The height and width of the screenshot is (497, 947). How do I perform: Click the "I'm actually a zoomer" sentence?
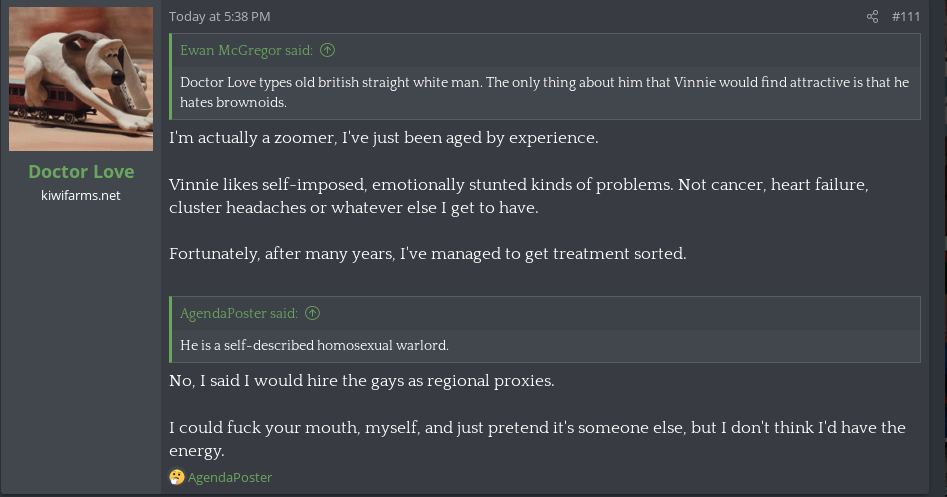(x=383, y=138)
